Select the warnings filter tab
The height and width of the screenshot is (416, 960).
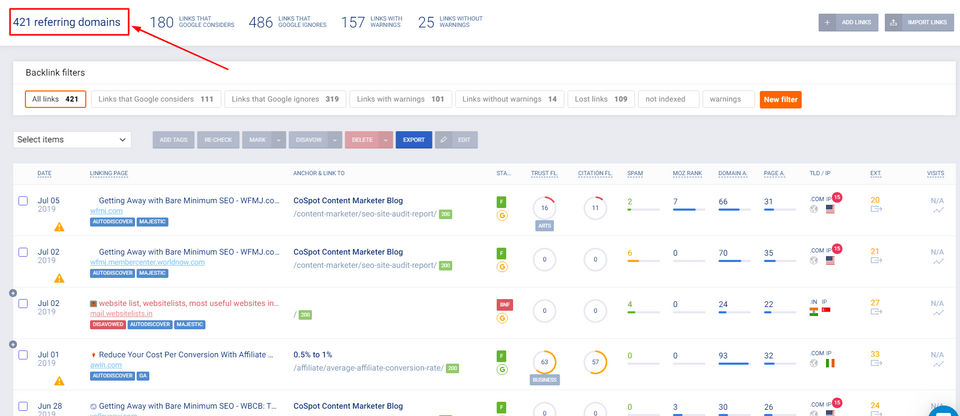point(728,99)
